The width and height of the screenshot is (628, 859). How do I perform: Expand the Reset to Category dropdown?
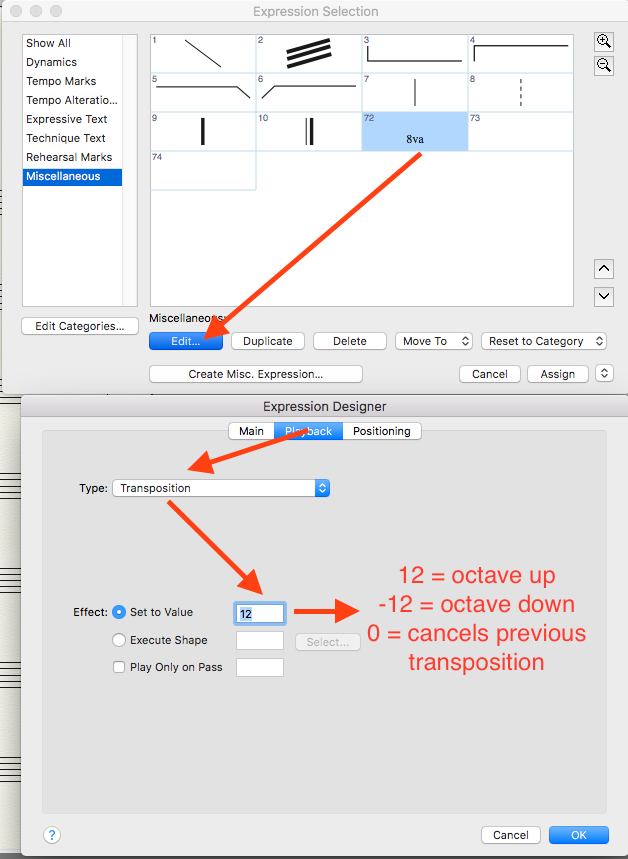point(544,341)
